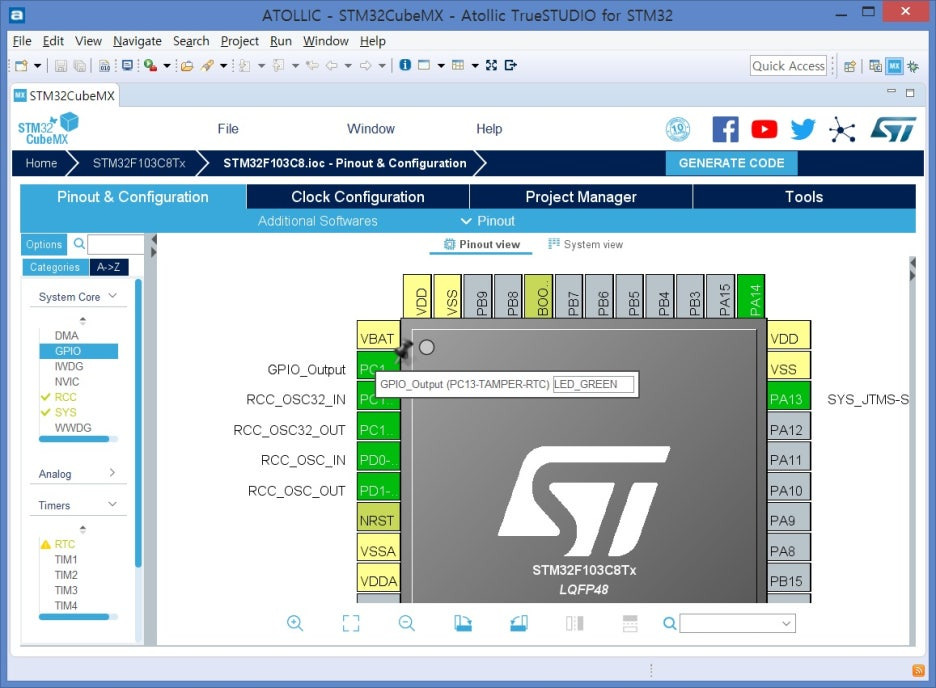Click the exit arrow toolbar icon
Image resolution: width=936 pixels, height=688 pixels.
[510, 65]
